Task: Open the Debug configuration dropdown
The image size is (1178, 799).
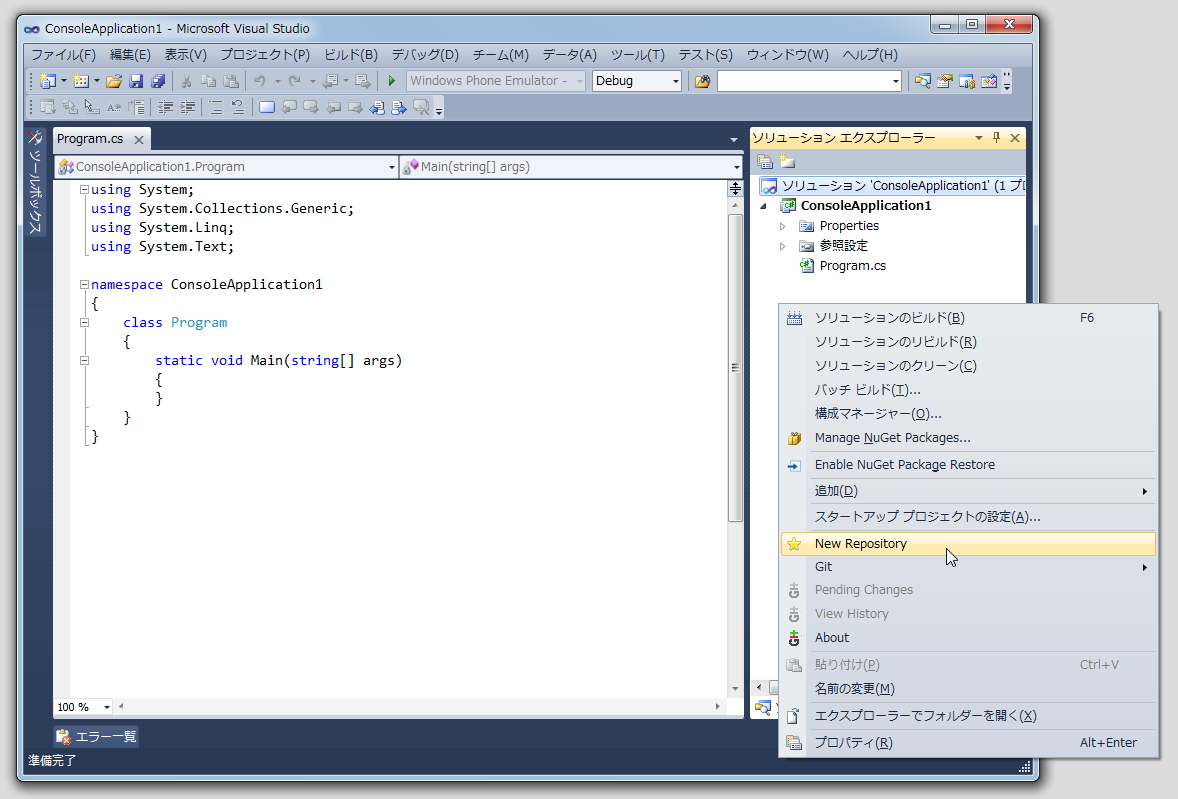Action: [675, 81]
